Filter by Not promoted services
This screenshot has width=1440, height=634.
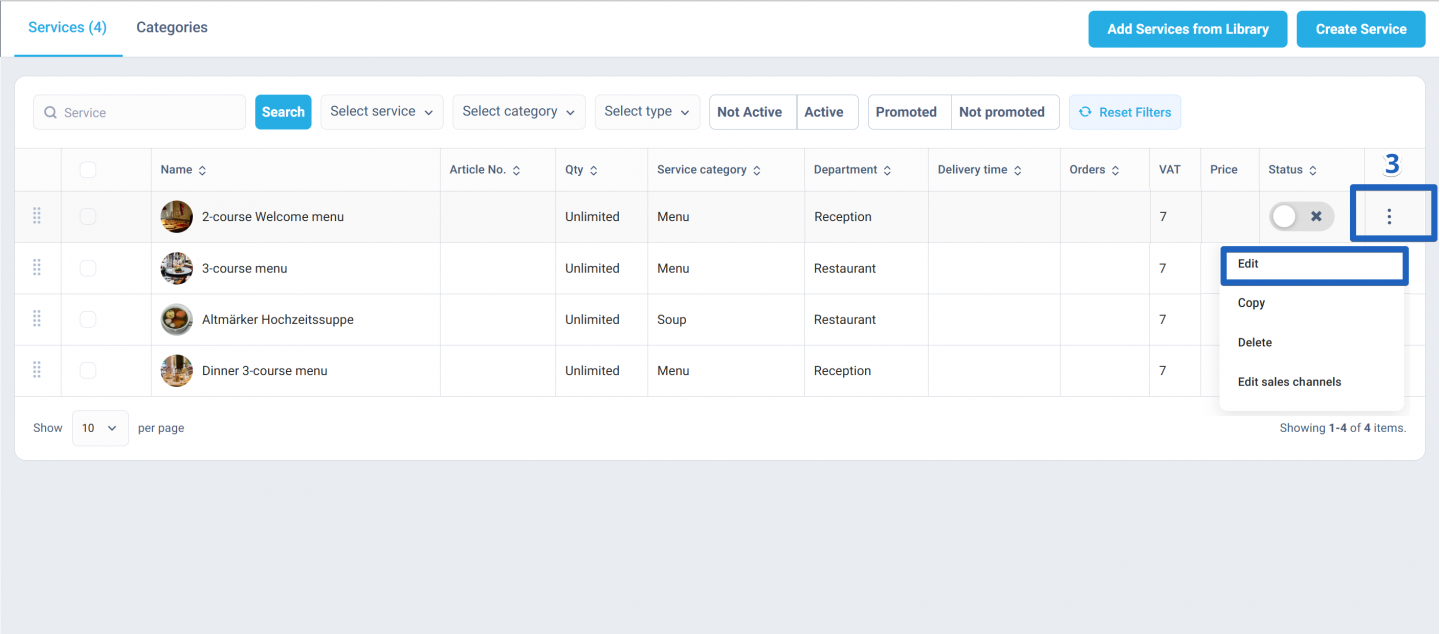[1005, 112]
